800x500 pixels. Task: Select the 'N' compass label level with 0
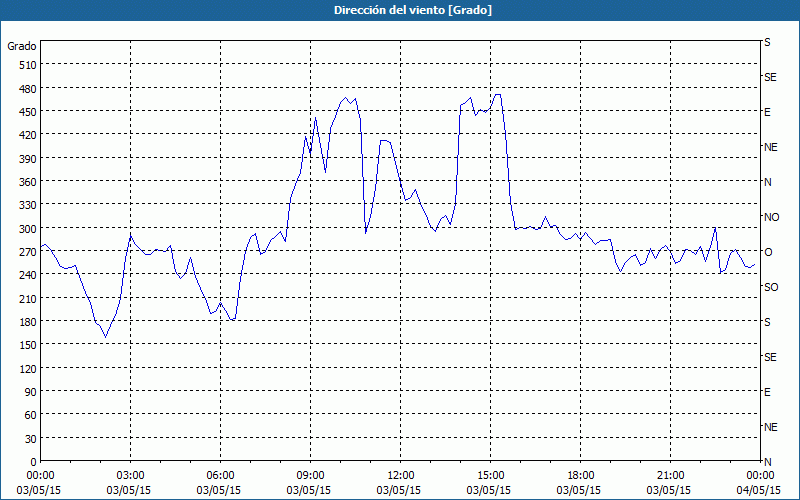[767, 462]
